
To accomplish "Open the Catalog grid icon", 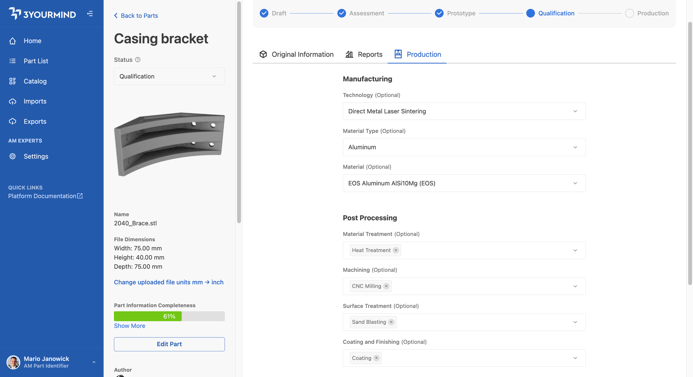I will [x=12, y=81].
